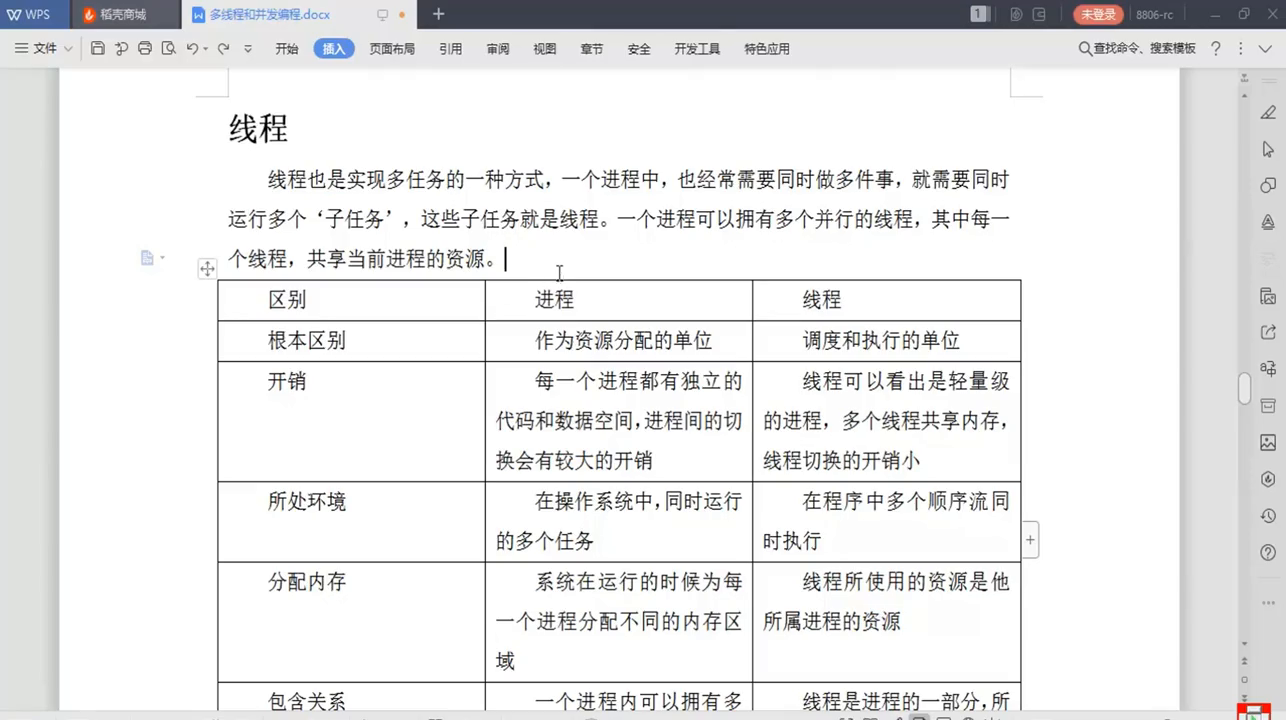The height and width of the screenshot is (720, 1286).
Task: Click the 线程 heading text
Action: (258, 129)
